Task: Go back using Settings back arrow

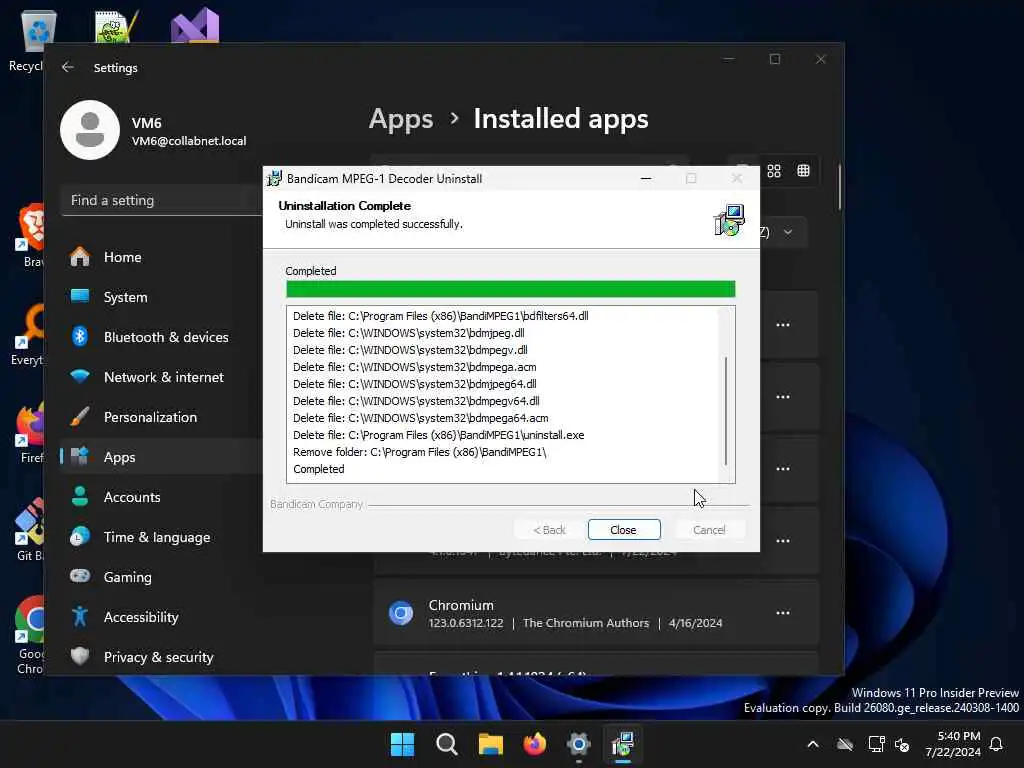Action: 68,67
